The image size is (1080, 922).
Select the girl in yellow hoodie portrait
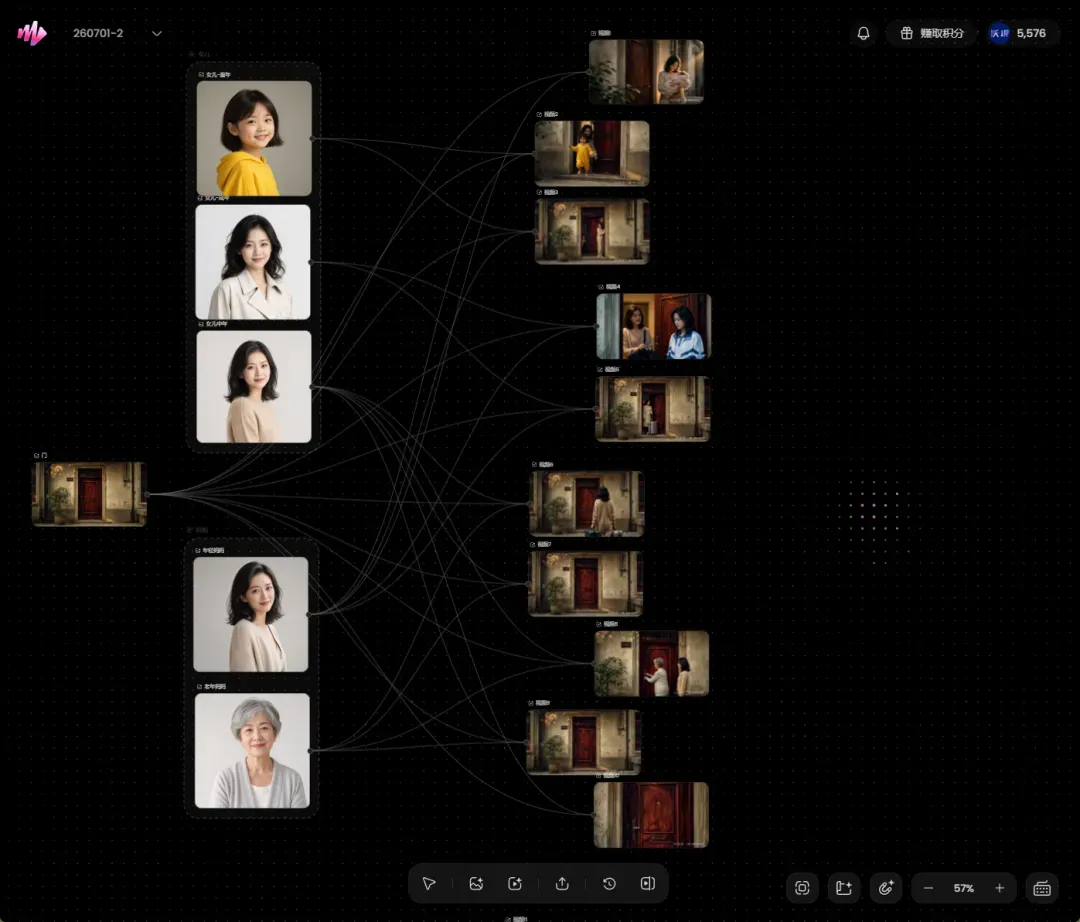pos(254,138)
